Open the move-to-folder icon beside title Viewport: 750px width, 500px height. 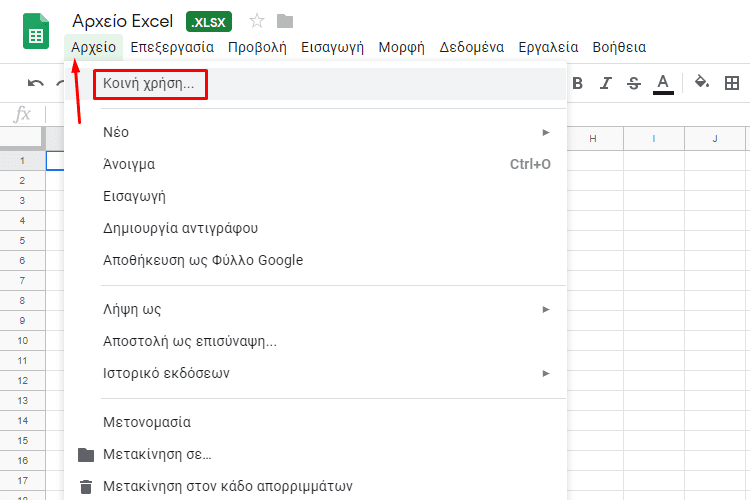point(285,21)
